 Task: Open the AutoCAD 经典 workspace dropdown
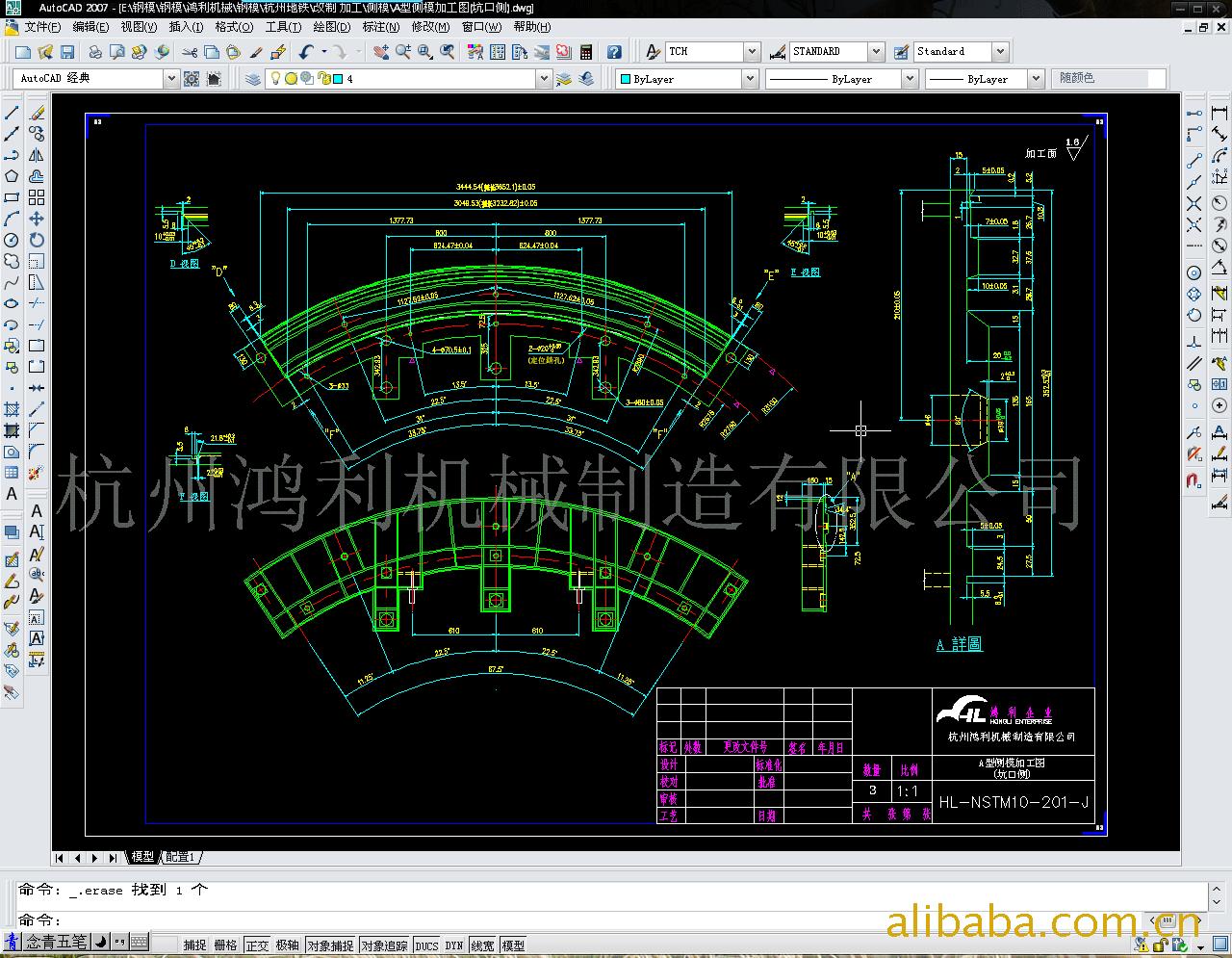pyautogui.click(x=171, y=79)
